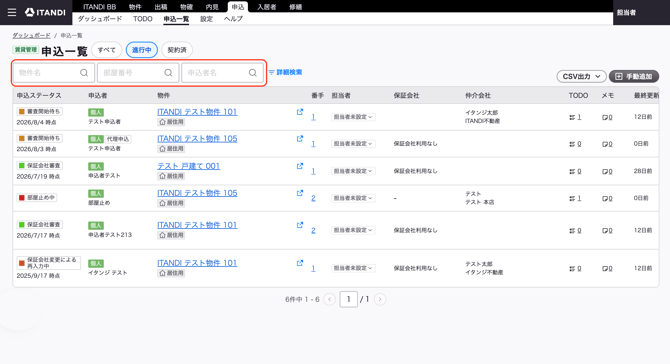Click the 部屋止め中 status badge
The height and width of the screenshot is (364, 670).
37,198
